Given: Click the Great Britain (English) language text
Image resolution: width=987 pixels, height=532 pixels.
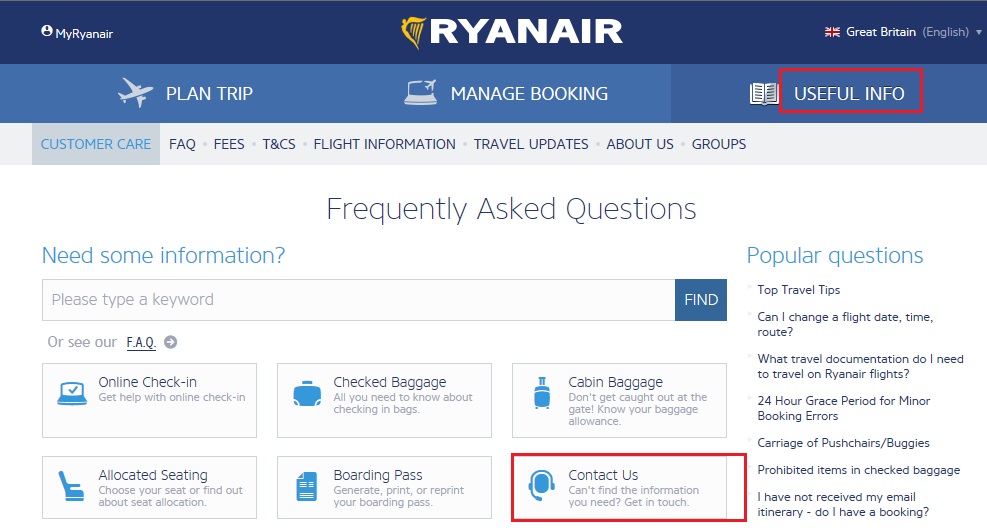Looking at the screenshot, I should pyautogui.click(x=907, y=32).
